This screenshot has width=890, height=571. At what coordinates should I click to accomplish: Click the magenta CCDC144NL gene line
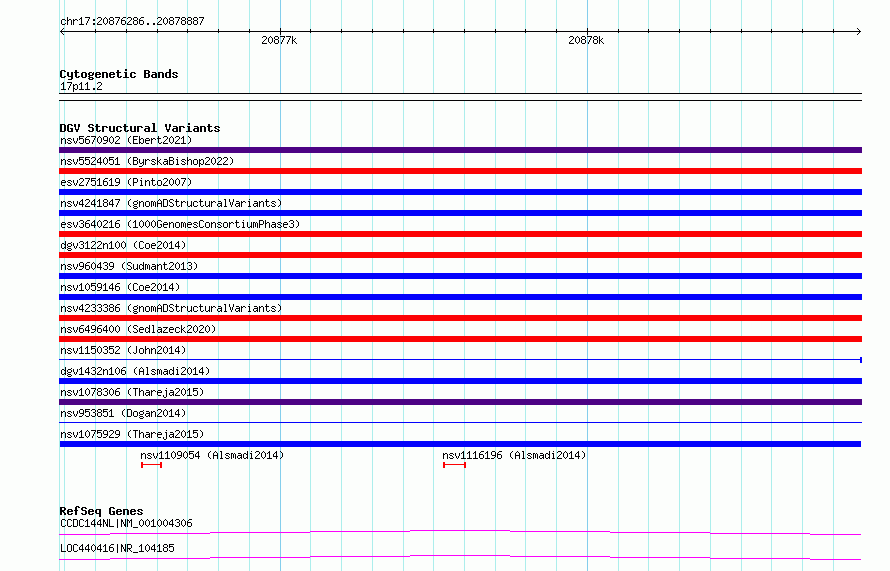(x=460, y=532)
